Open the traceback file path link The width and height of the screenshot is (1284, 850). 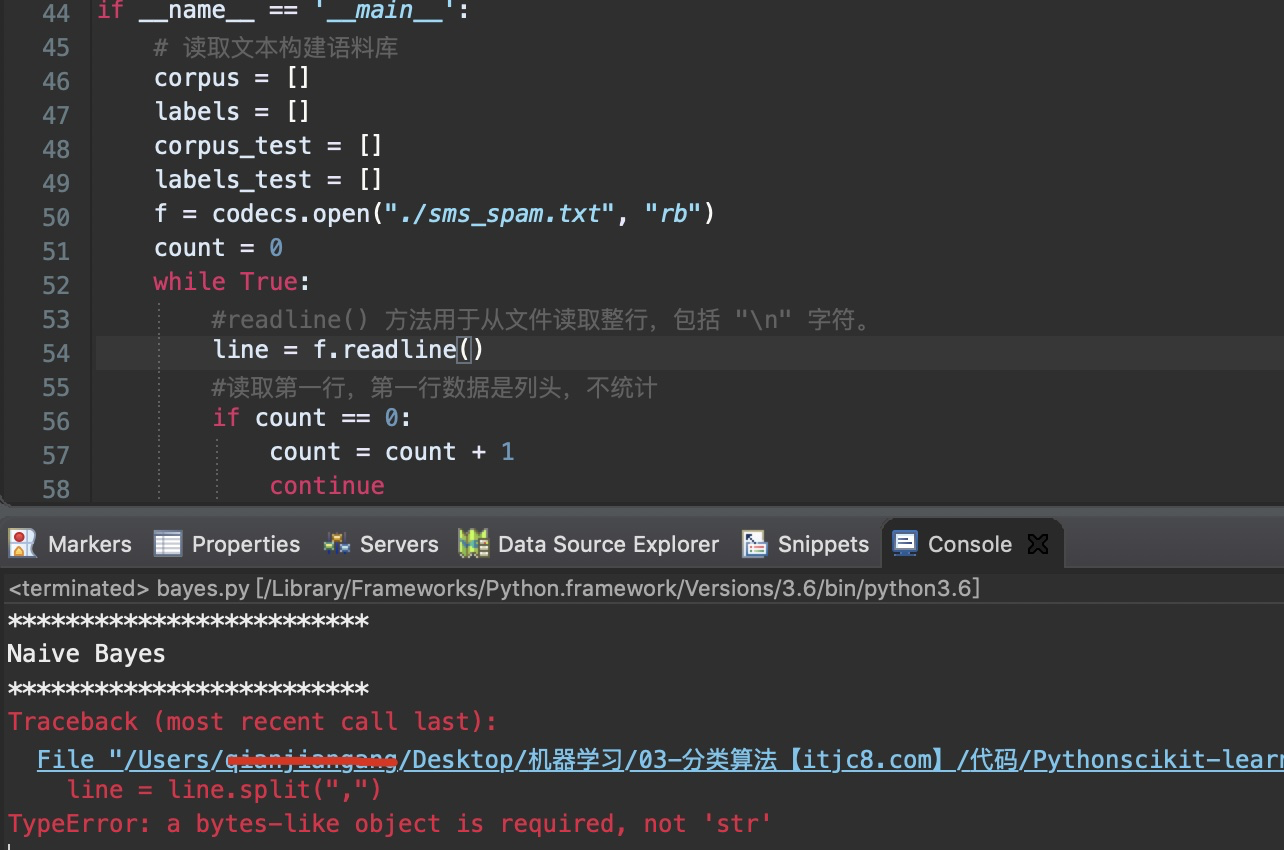[660, 760]
